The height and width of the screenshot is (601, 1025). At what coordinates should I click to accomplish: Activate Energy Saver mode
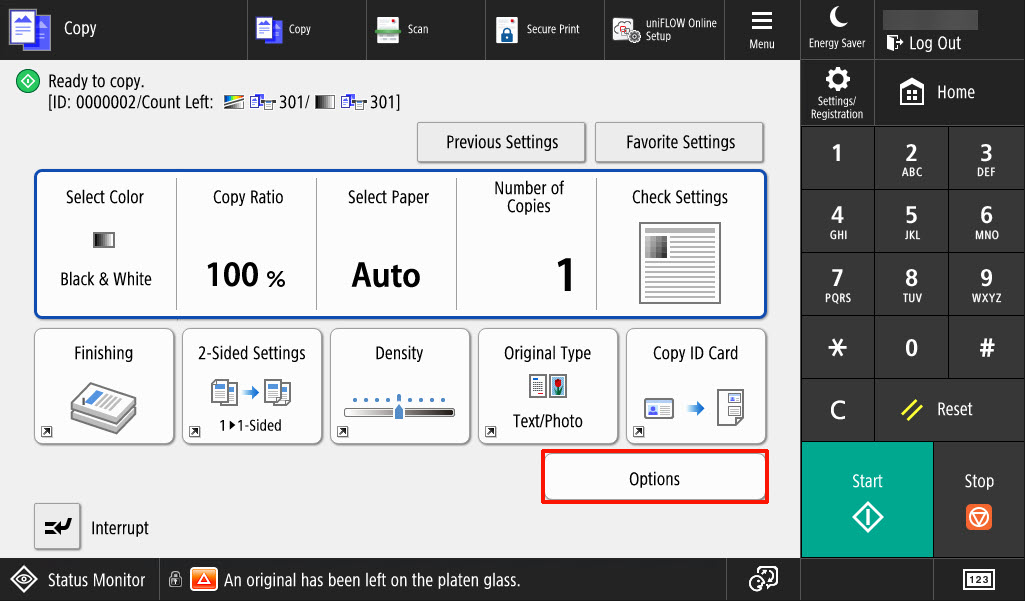[x=837, y=29]
